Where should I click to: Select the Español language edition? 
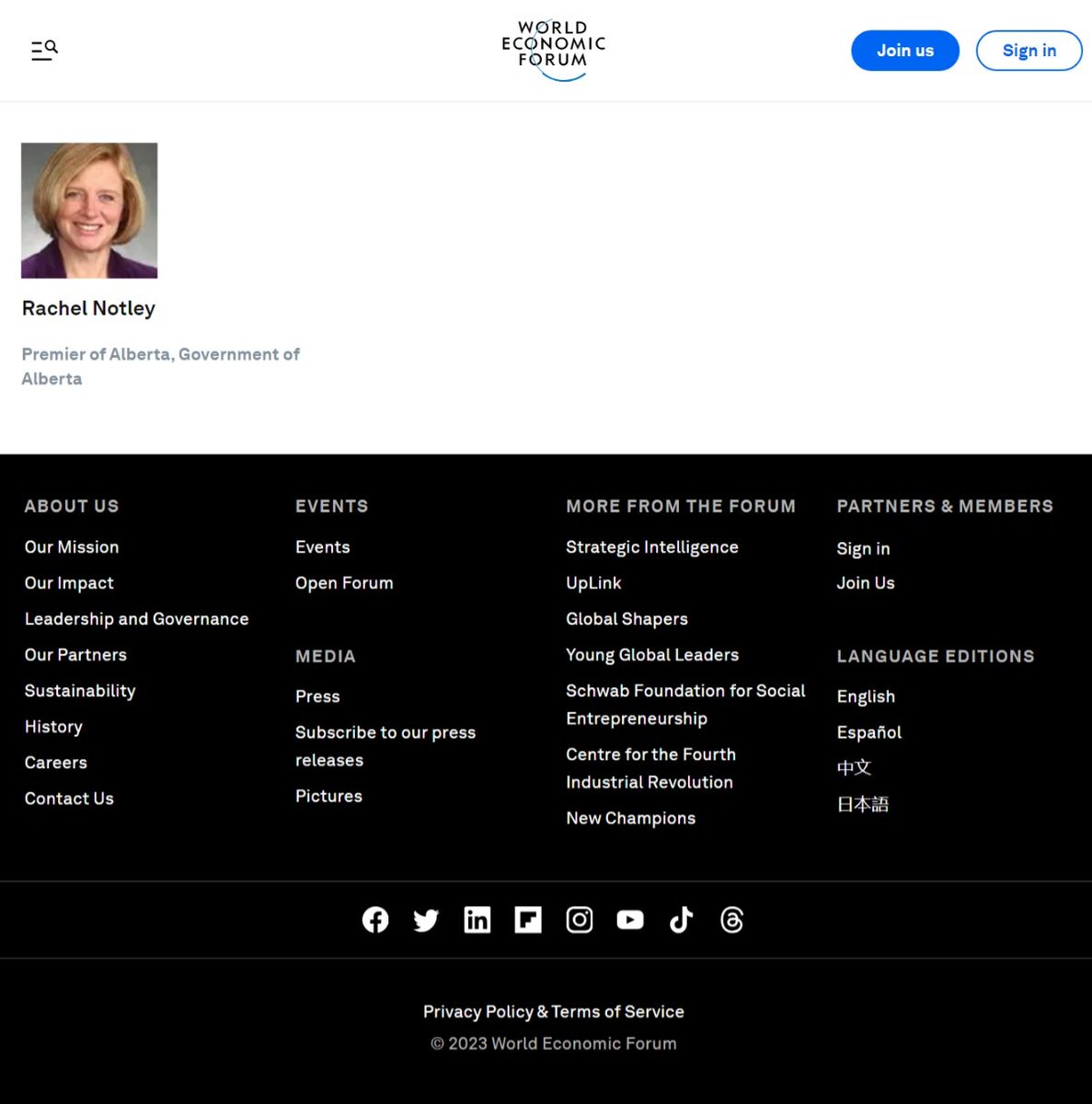868,732
